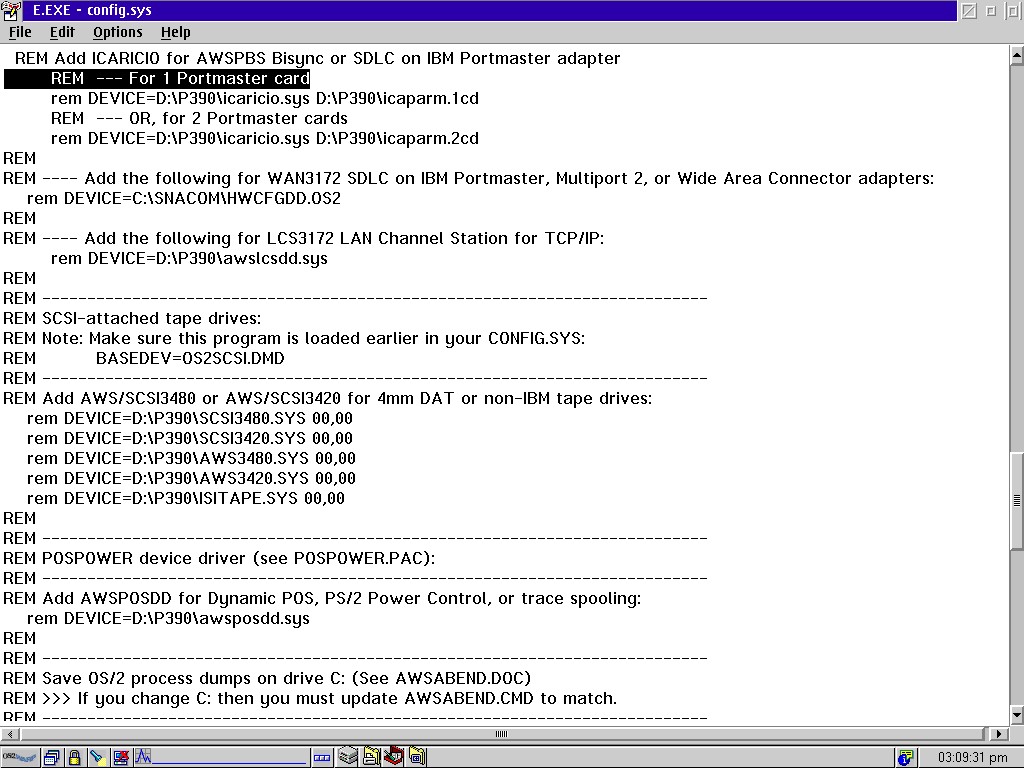The width and height of the screenshot is (1024, 768).
Task: Click the 'OR, for 2 Portmaster cards' line
Action: click(199, 118)
